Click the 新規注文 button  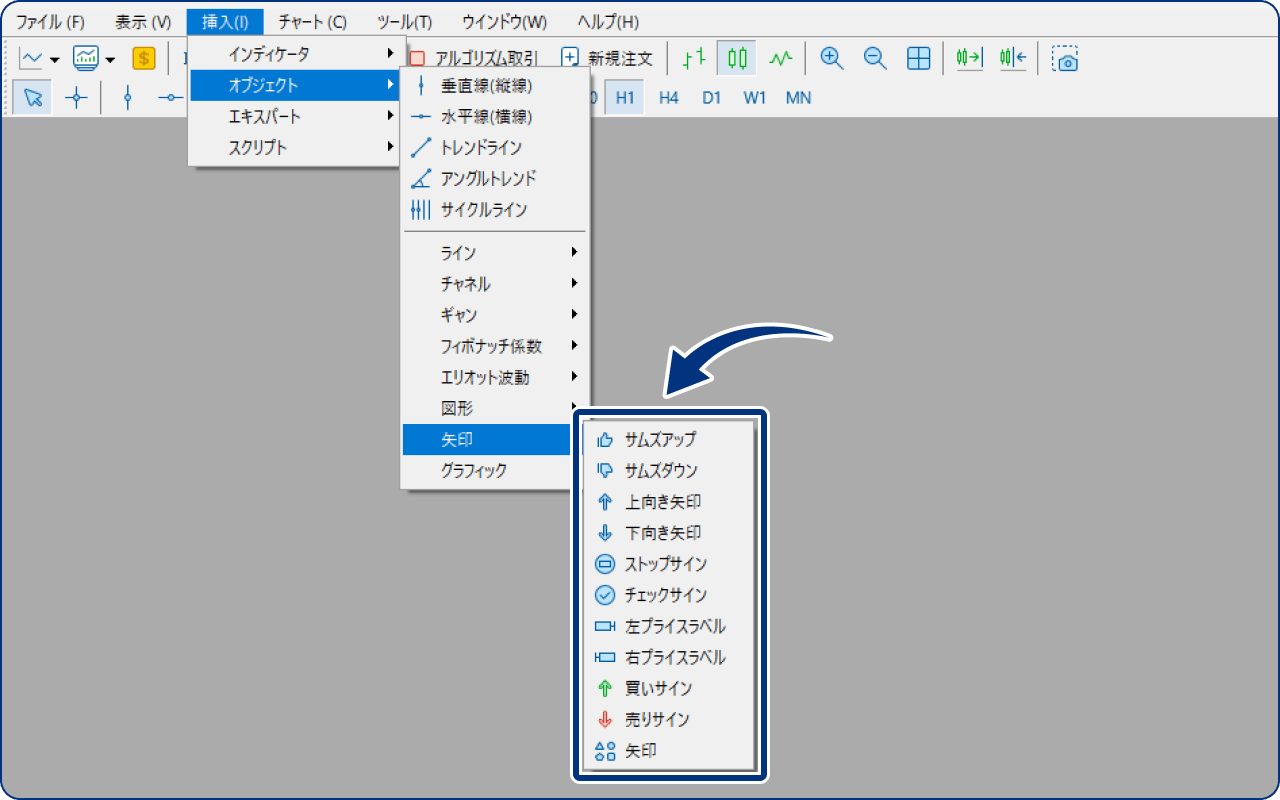click(618, 58)
